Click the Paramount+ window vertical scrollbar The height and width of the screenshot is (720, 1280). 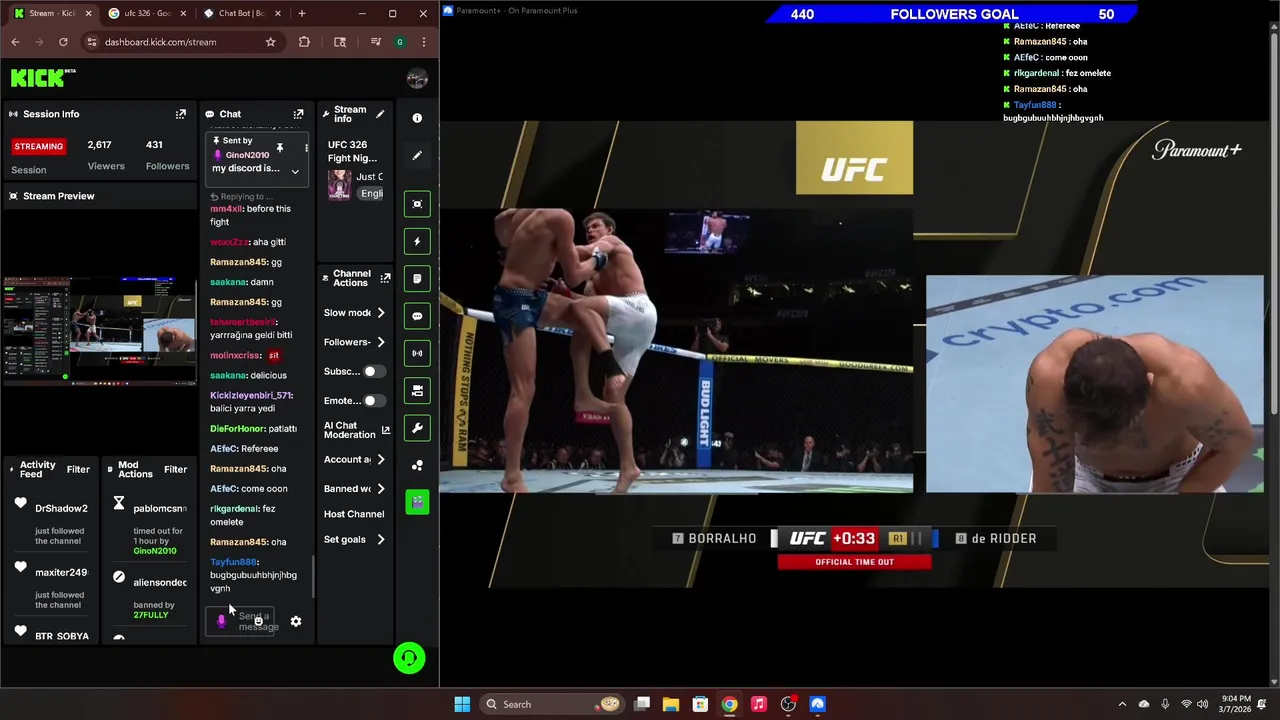tap(1274, 225)
